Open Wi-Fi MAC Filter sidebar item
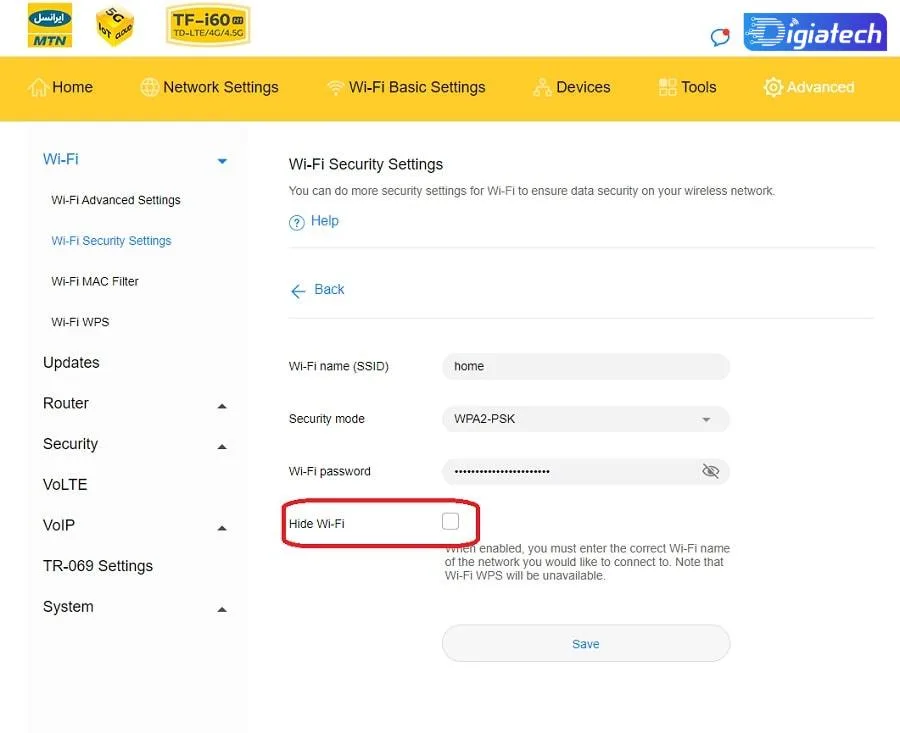The width and height of the screenshot is (900, 733). 95,281
